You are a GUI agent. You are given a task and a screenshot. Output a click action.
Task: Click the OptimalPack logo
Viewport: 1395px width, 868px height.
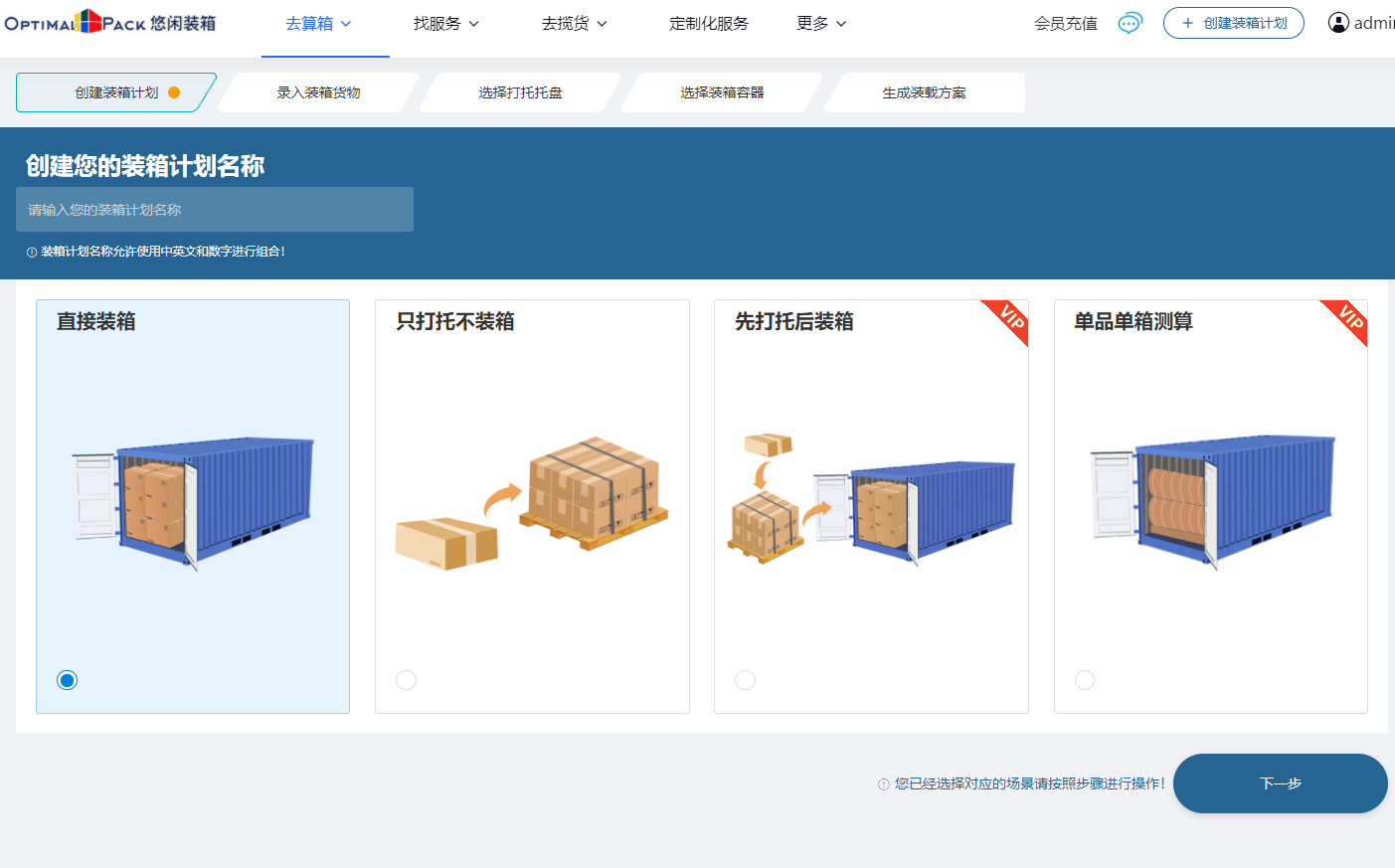(109, 22)
